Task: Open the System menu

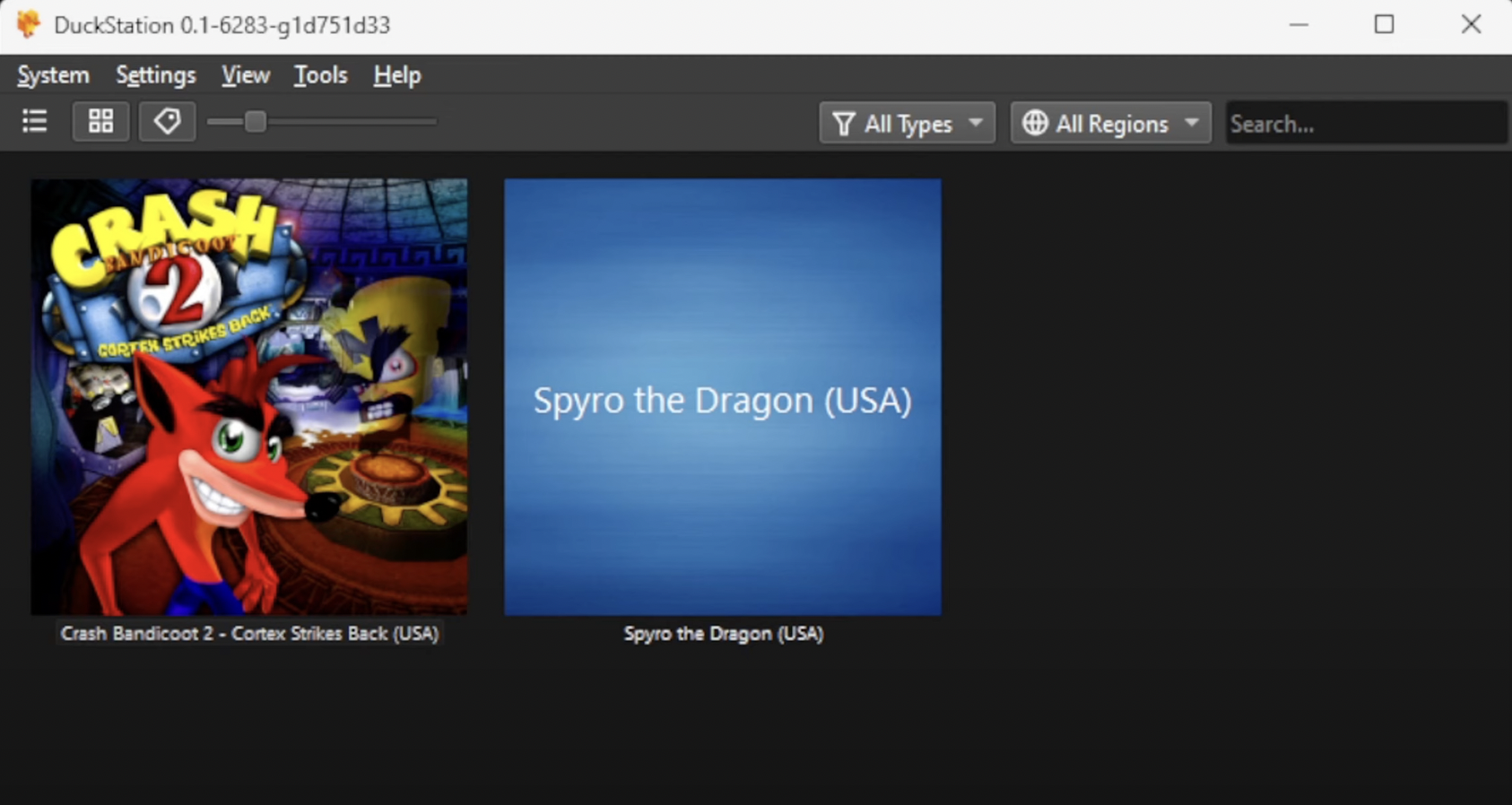Action: [53, 75]
